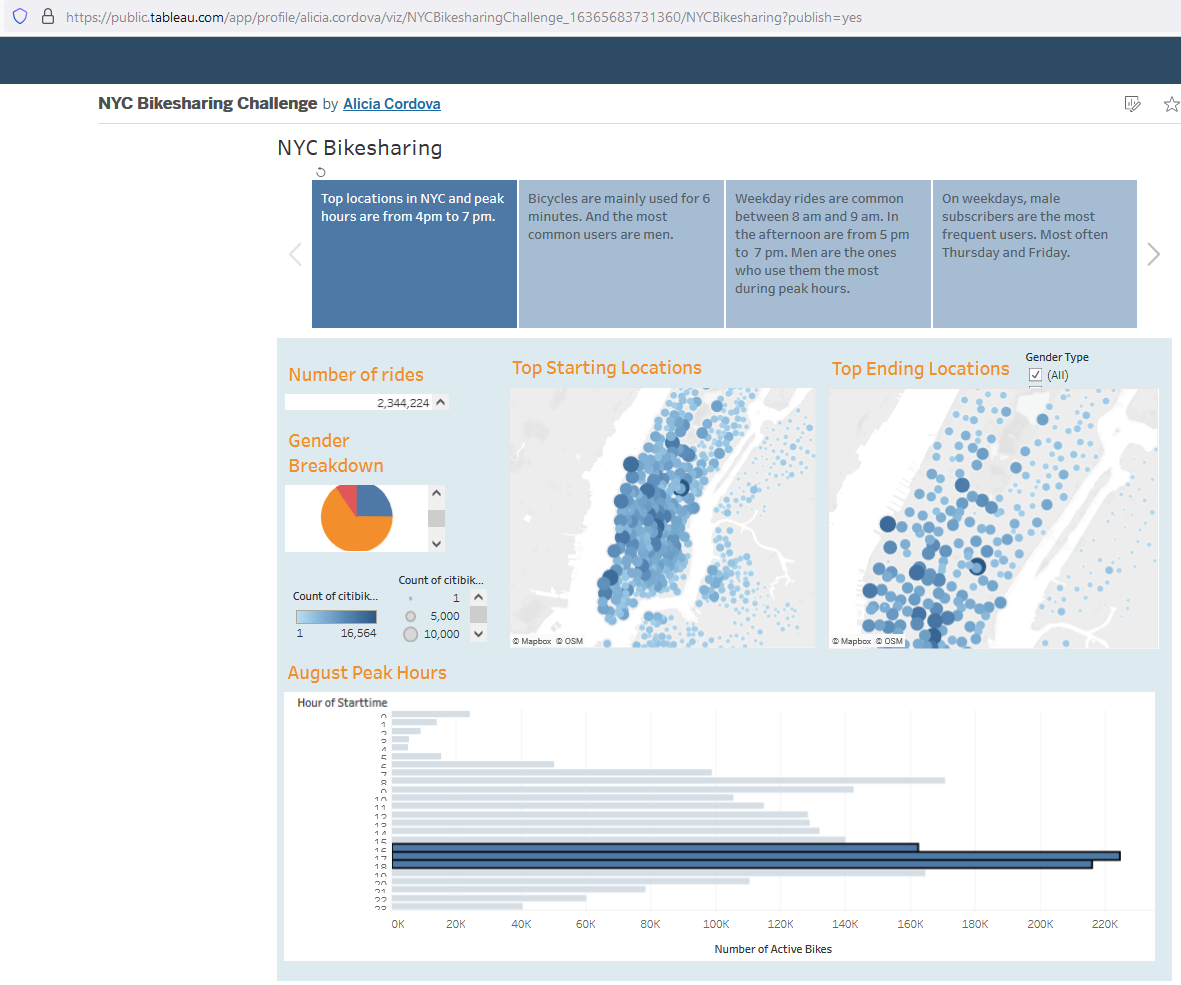Click the 'Gender Type' filter title
Image resolution: width=1181 pixels, height=985 pixels.
pos(1057,357)
